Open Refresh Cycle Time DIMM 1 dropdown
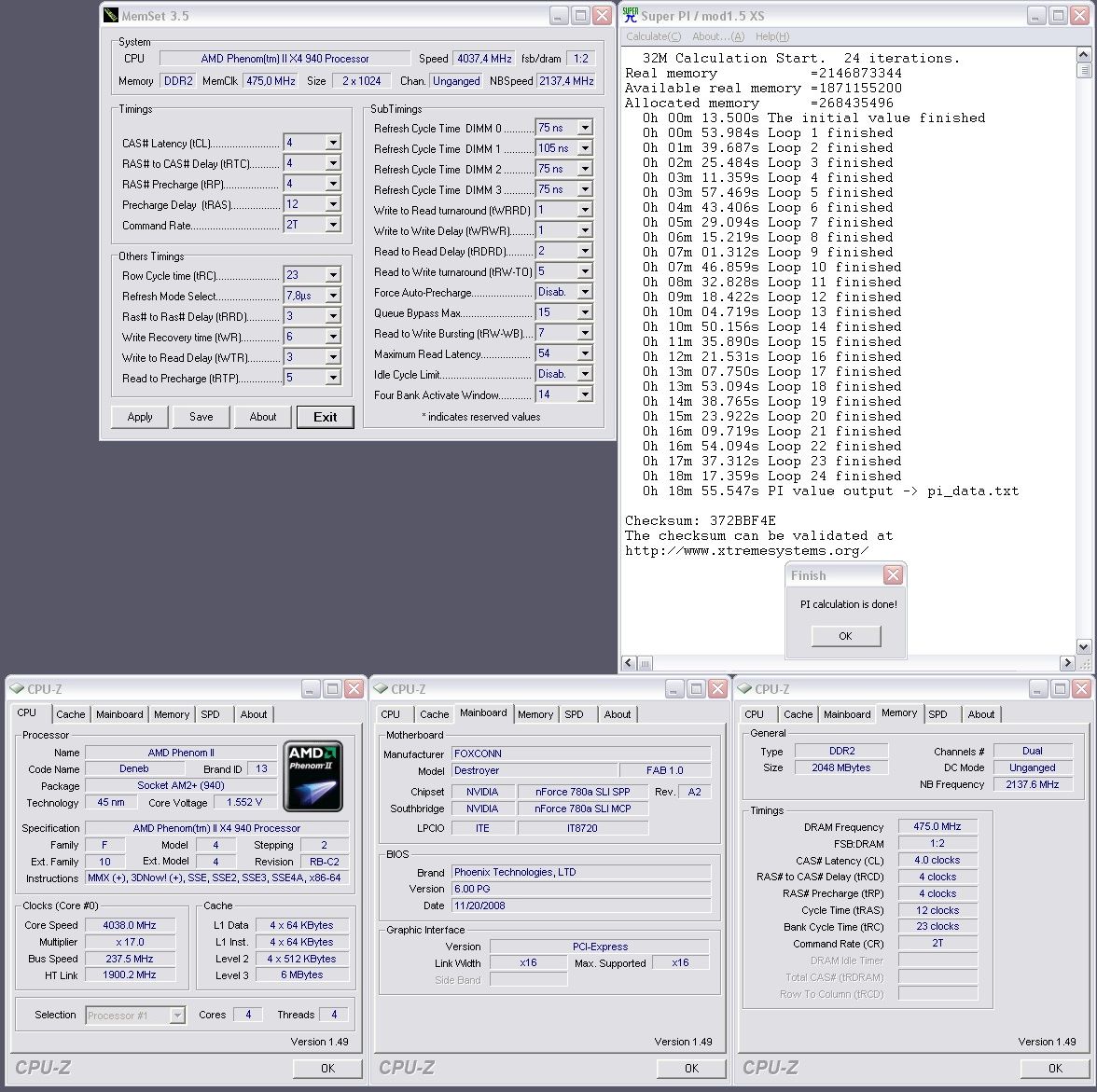The width and height of the screenshot is (1097, 1092). (x=585, y=148)
